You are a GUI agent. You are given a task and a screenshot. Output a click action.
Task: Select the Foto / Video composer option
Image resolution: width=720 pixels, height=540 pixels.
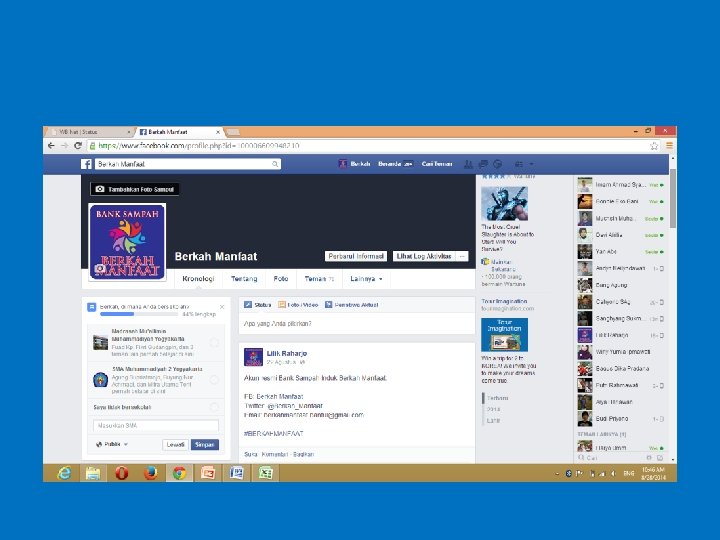pos(298,304)
